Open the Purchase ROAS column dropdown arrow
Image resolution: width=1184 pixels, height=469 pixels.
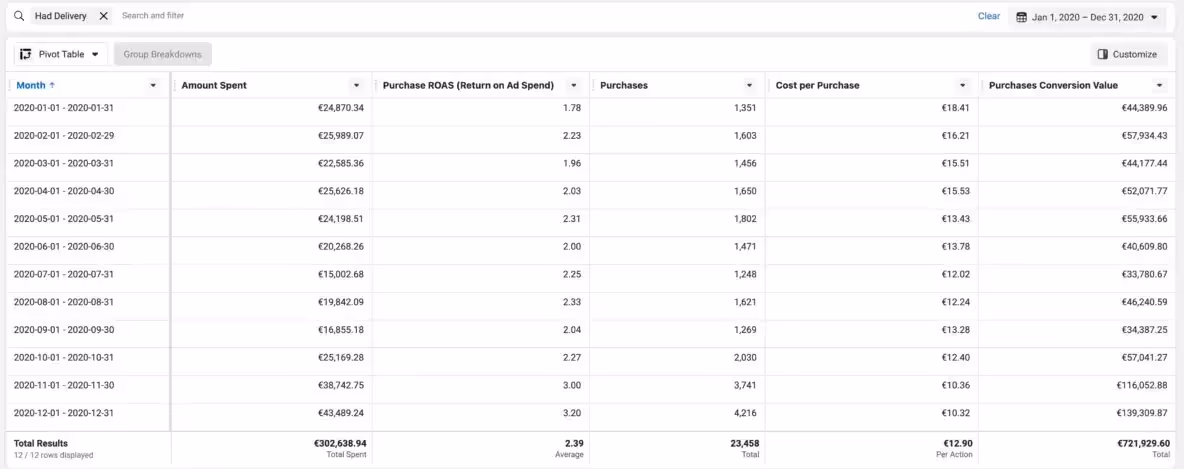click(x=574, y=85)
